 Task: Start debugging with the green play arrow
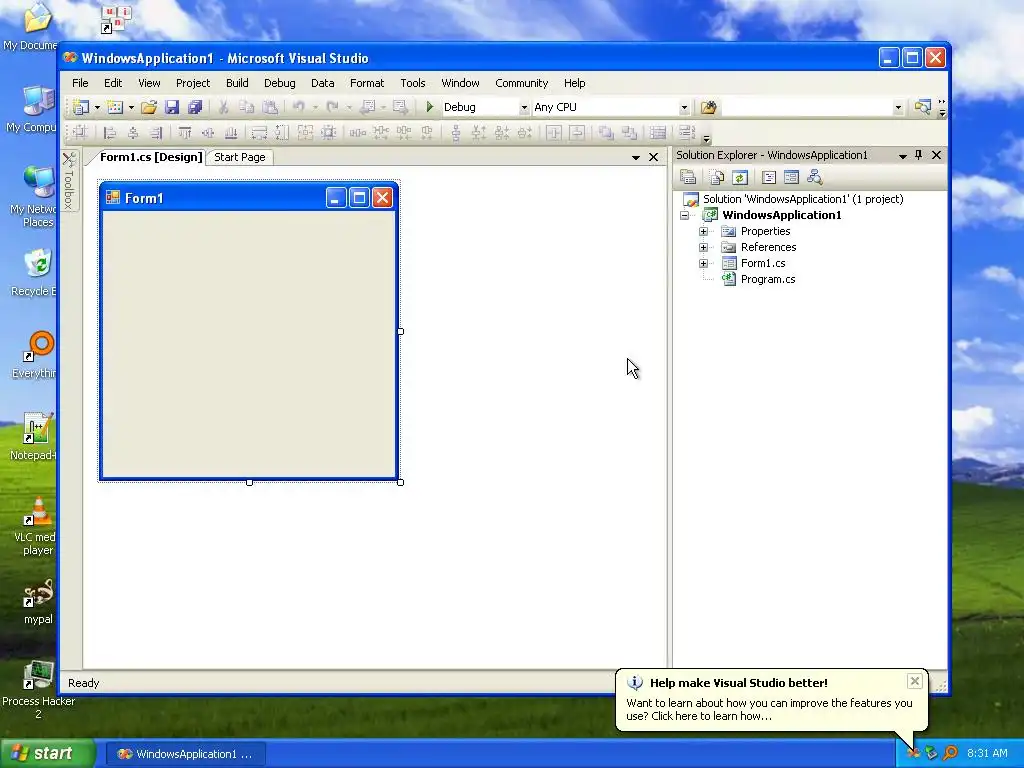429,106
